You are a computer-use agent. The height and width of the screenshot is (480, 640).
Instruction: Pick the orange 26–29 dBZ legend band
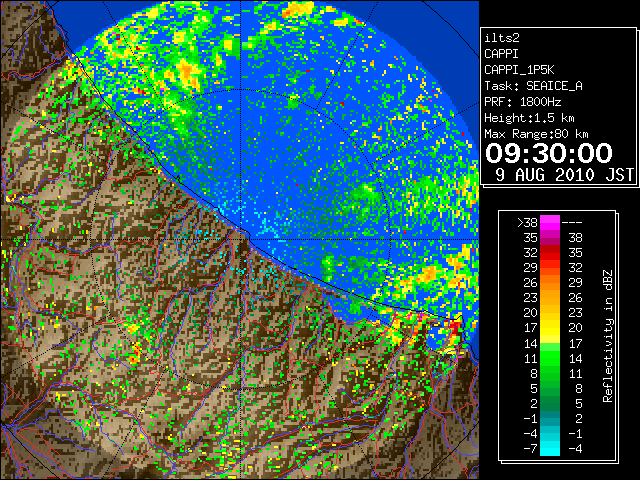(550, 282)
